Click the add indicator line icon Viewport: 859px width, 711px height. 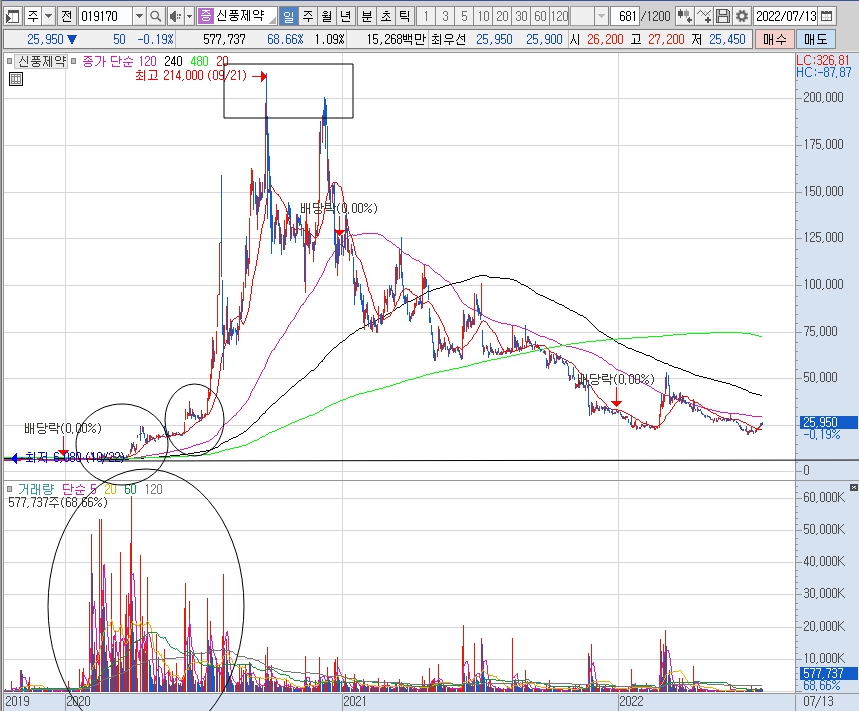tap(704, 16)
